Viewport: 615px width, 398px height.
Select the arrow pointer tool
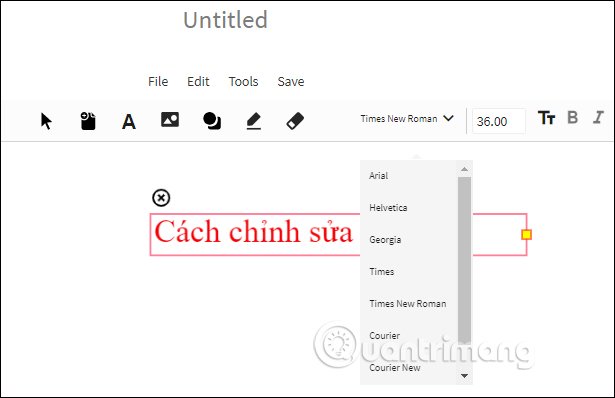[46, 121]
